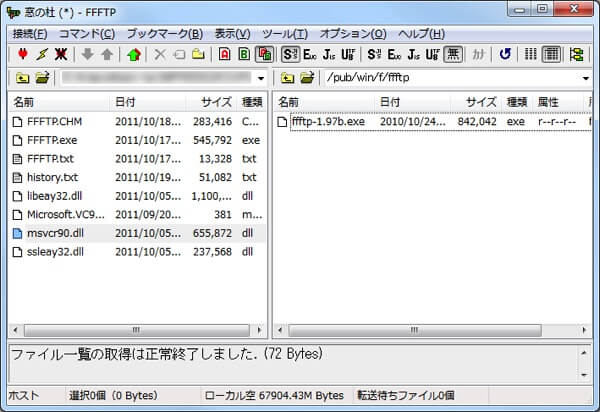This screenshot has height=412, width=600.
Task: Open the 接続(F) menu
Action: tap(30, 34)
